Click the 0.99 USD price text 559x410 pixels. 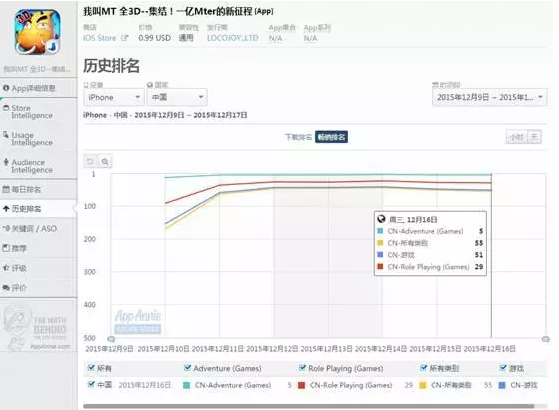click(154, 38)
